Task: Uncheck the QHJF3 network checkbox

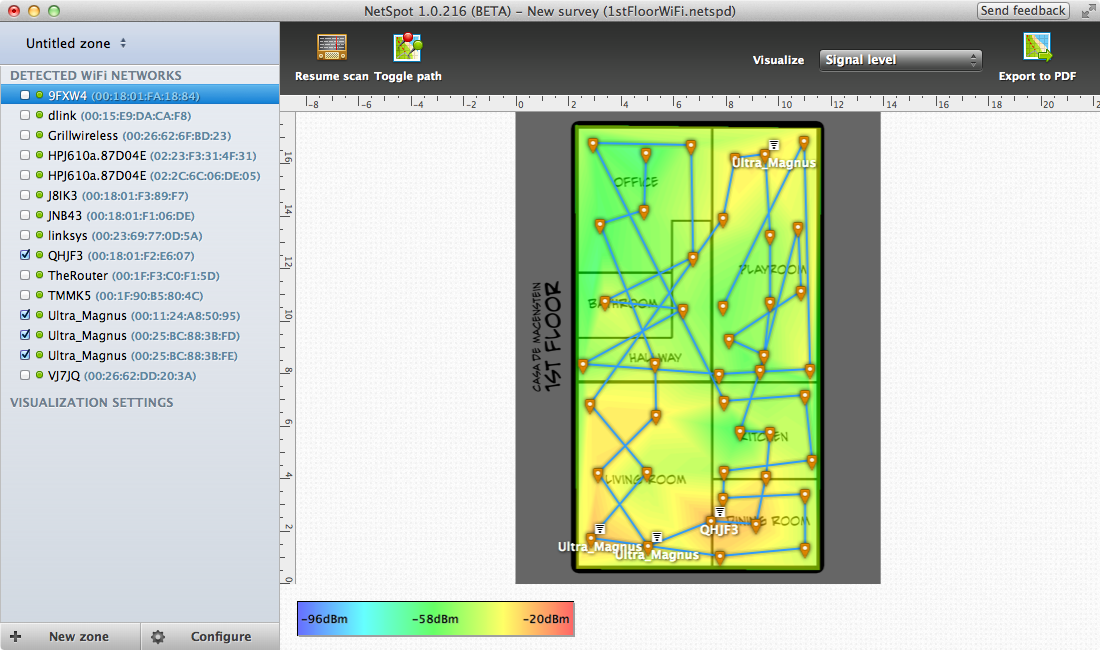Action: 26,256
